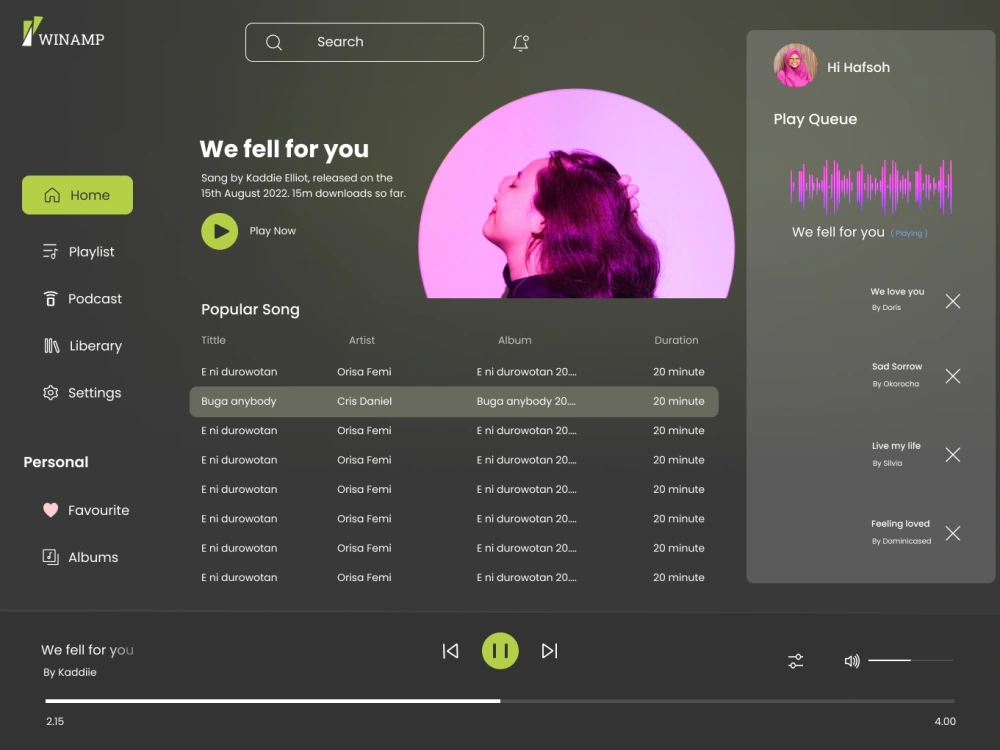This screenshot has width=1000, height=750.
Task: Go to Home menu item
Action: pos(77,195)
